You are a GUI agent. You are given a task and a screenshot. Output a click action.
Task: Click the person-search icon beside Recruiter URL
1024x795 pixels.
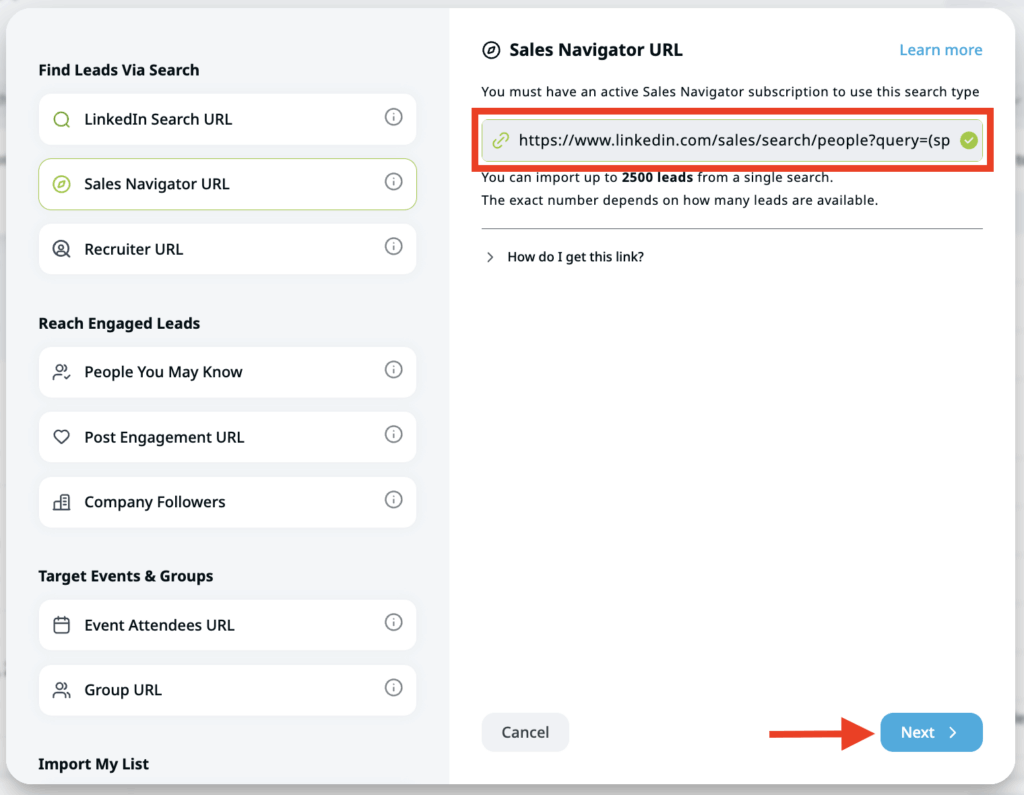point(61,249)
